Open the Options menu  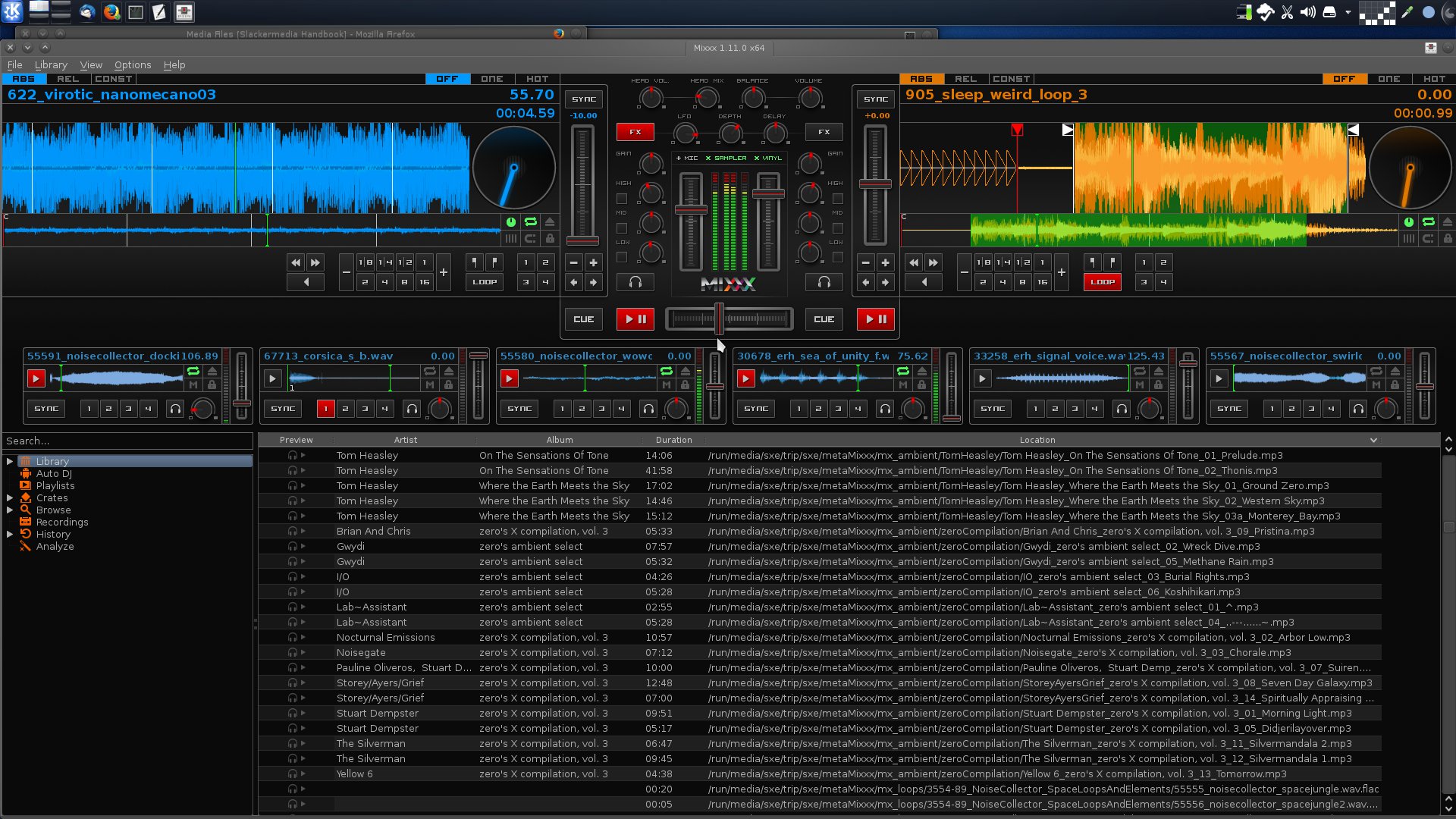click(x=133, y=65)
